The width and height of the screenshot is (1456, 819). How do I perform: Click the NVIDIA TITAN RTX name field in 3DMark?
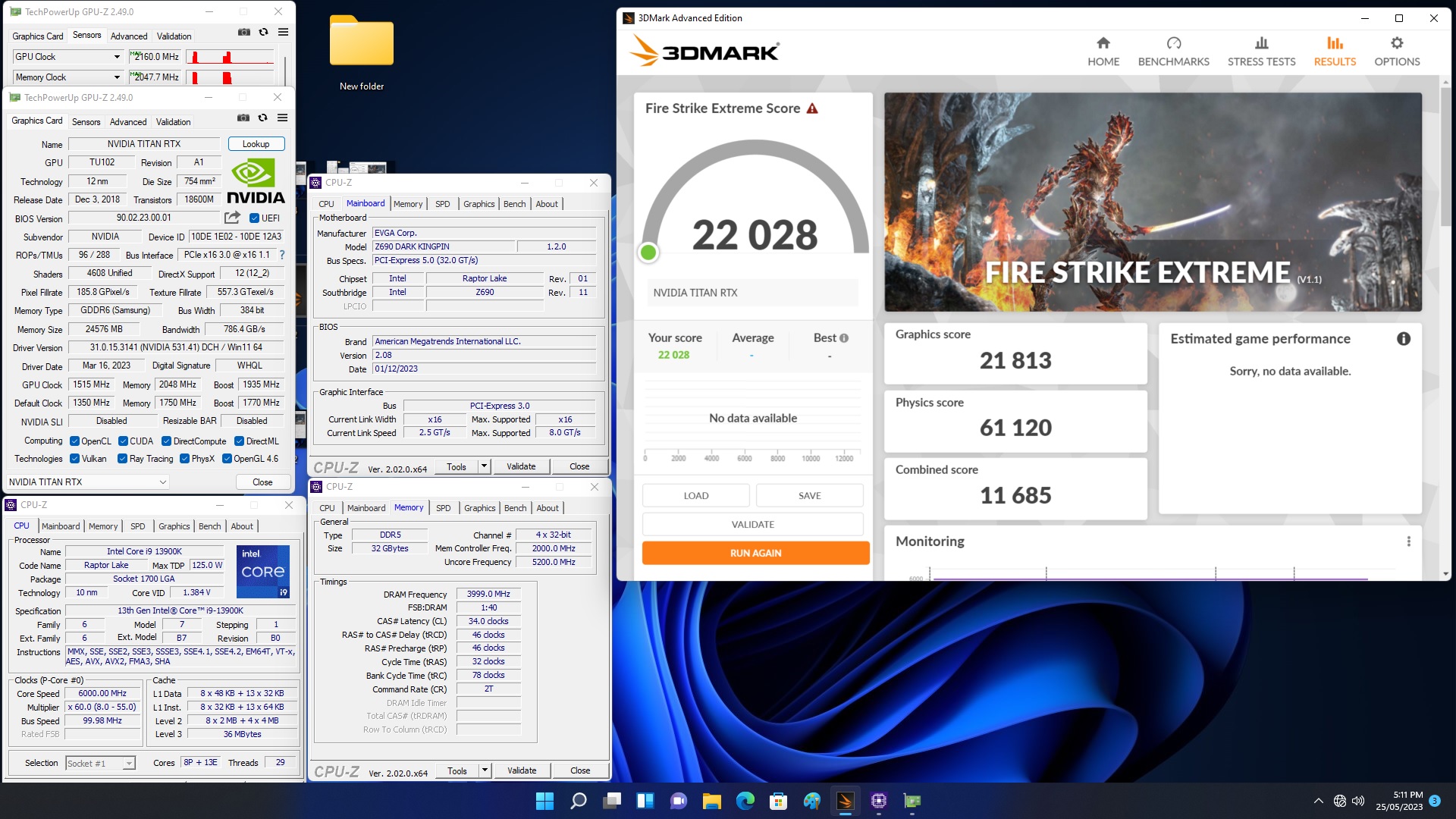click(x=752, y=293)
